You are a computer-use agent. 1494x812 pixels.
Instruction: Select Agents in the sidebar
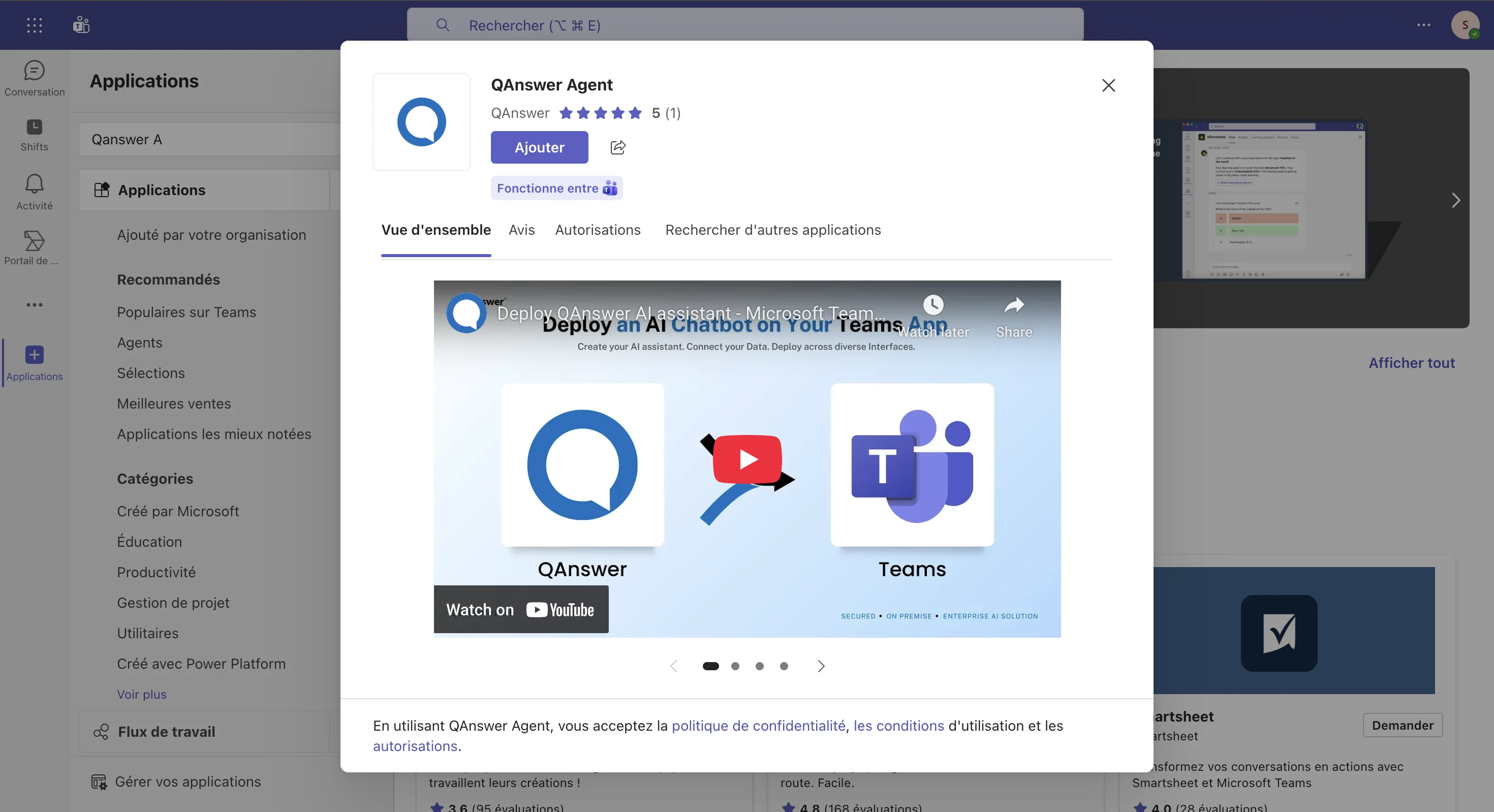139,342
